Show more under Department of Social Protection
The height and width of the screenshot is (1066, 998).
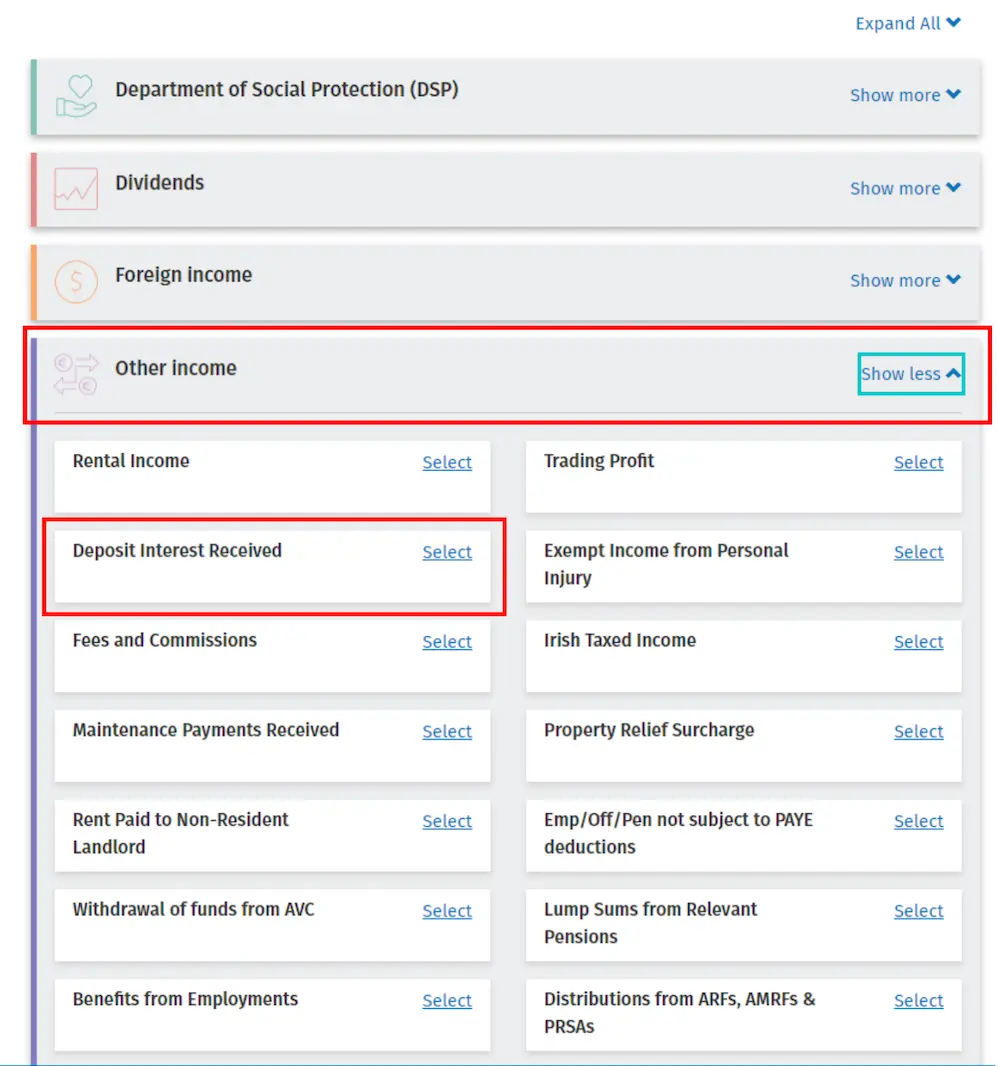(x=905, y=95)
